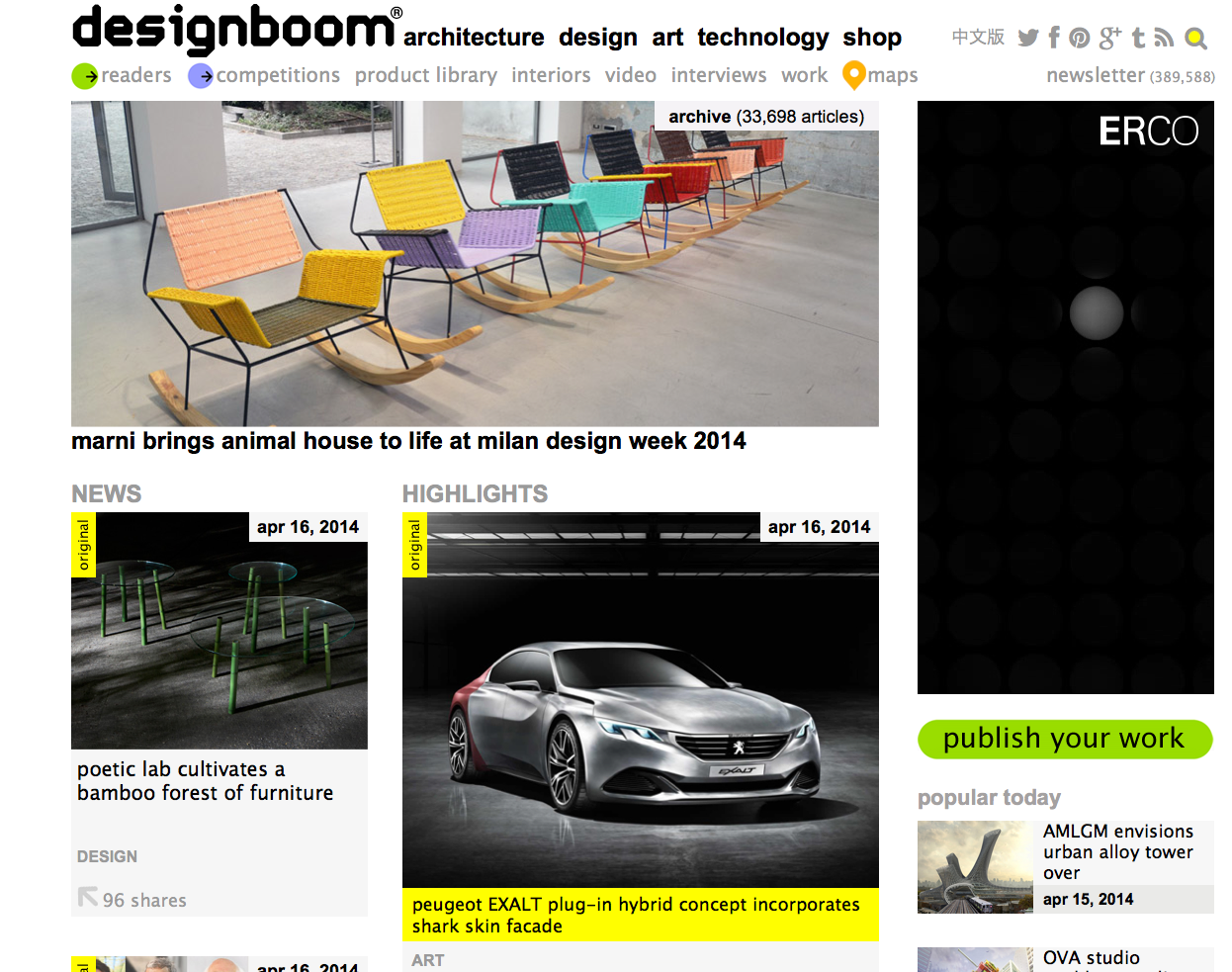Image resolution: width=1232 pixels, height=972 pixels.
Task: Open the interiors link
Action: (x=551, y=75)
